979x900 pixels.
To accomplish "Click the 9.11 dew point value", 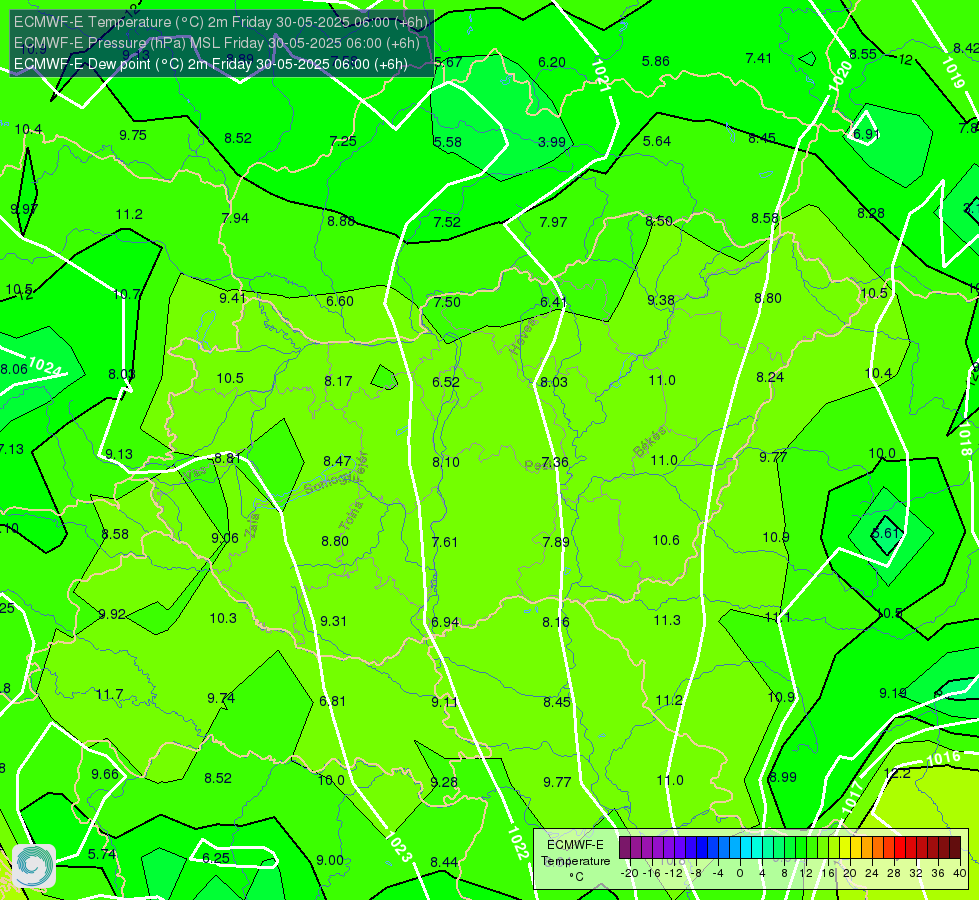I will [444, 703].
